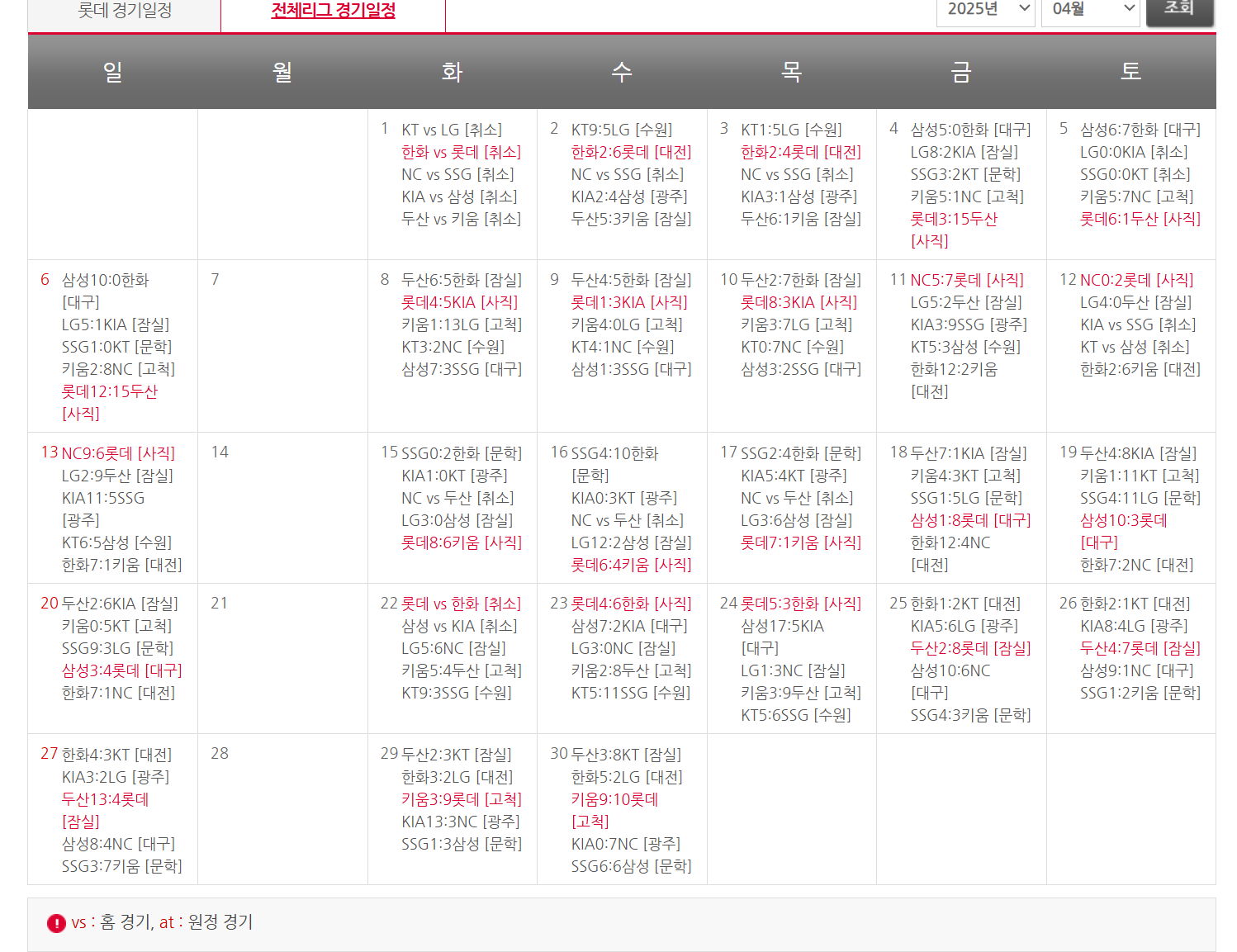Click the home/away legend text
The image size is (1237, 952).
coord(162,922)
